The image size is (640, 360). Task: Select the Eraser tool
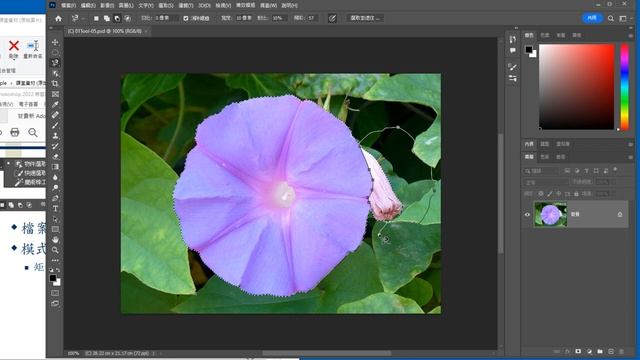[55, 157]
